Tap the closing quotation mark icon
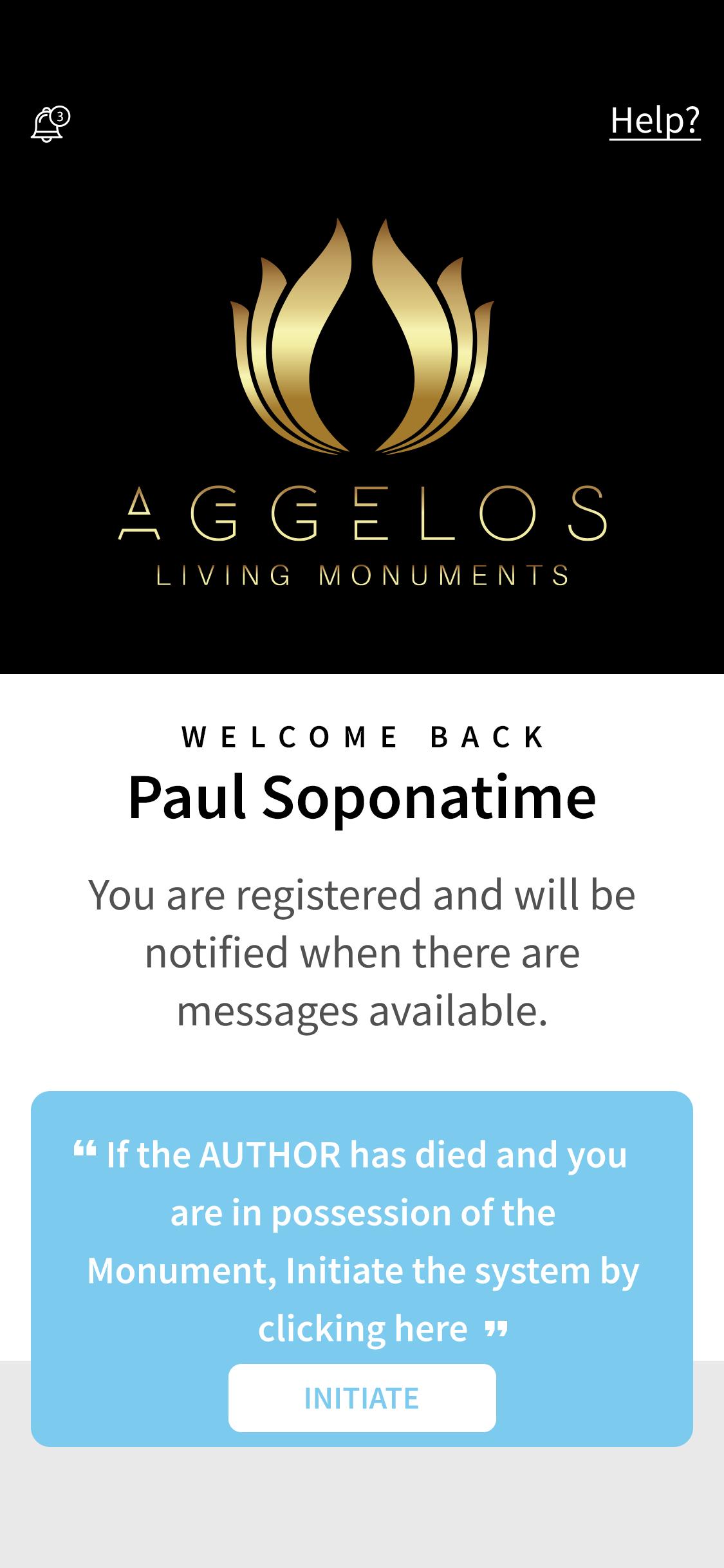The height and width of the screenshot is (1568, 724). (496, 1329)
